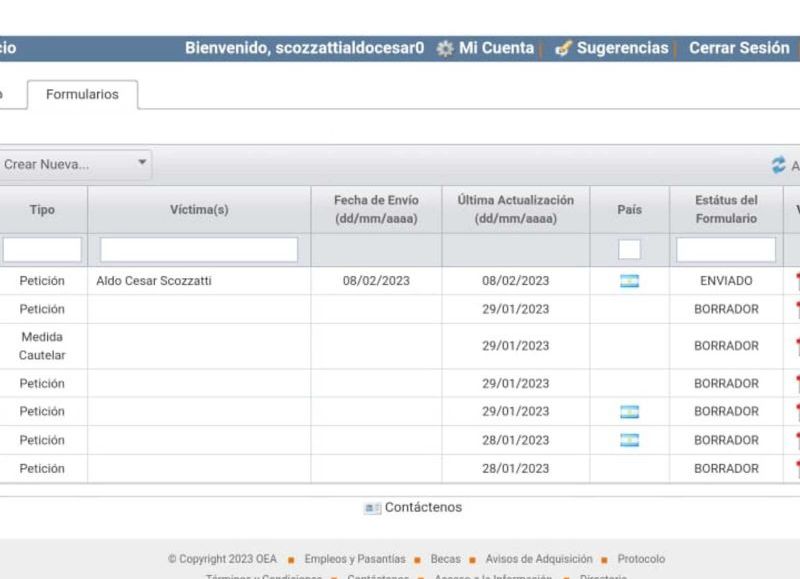The image size is (800, 579).
Task: Click the País filter box
Action: point(629,250)
